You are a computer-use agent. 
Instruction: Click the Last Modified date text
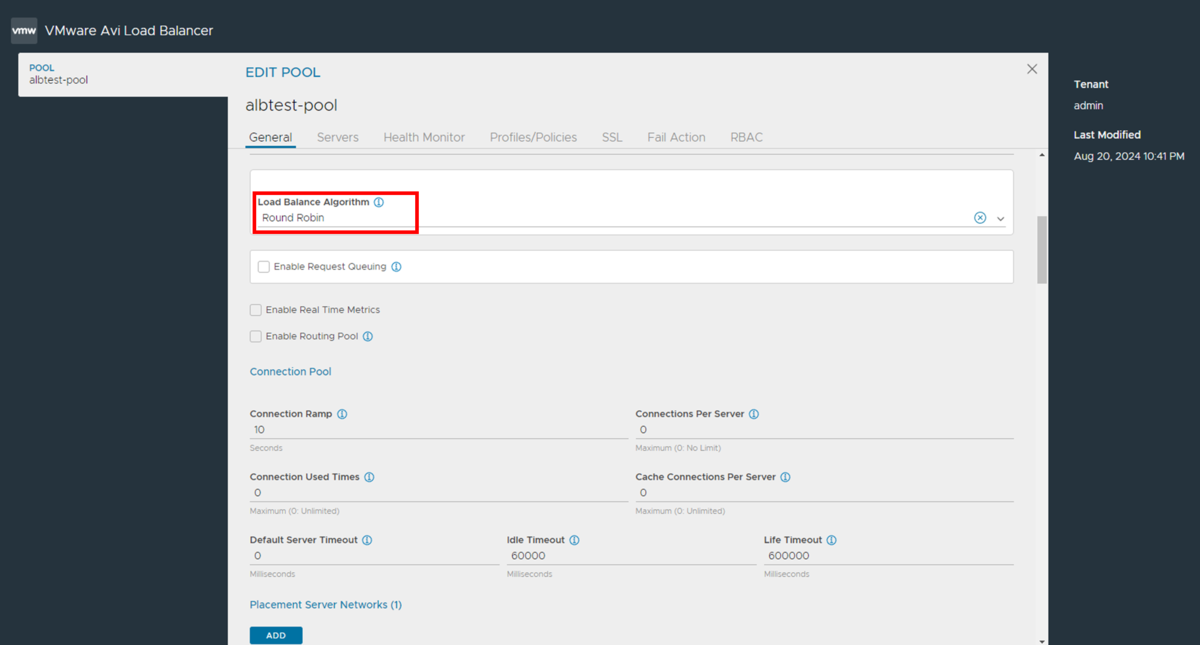tap(1129, 157)
